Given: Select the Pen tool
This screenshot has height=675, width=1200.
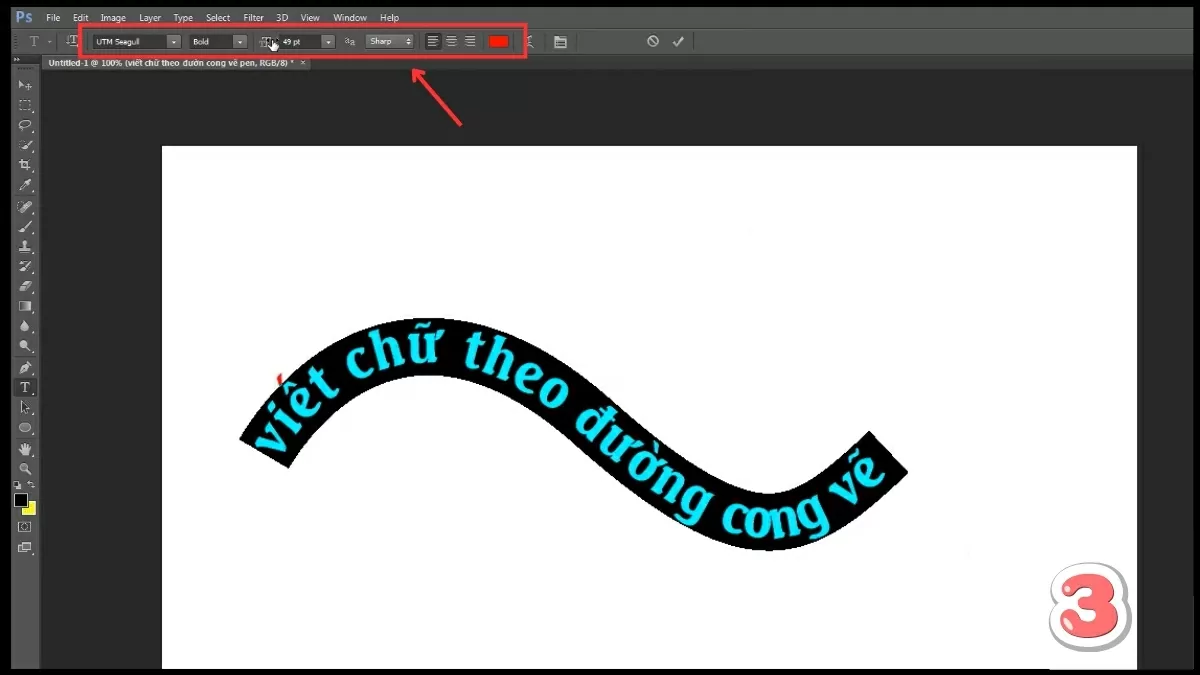Looking at the screenshot, I should (26, 367).
